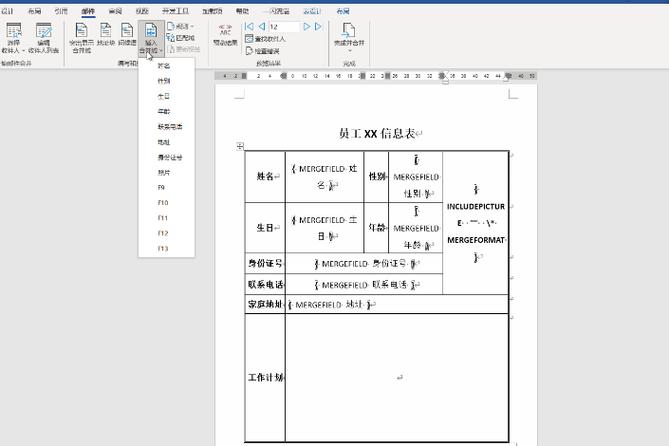
Task: Open the 加载项 Add-ins tab
Action: [x=212, y=11]
